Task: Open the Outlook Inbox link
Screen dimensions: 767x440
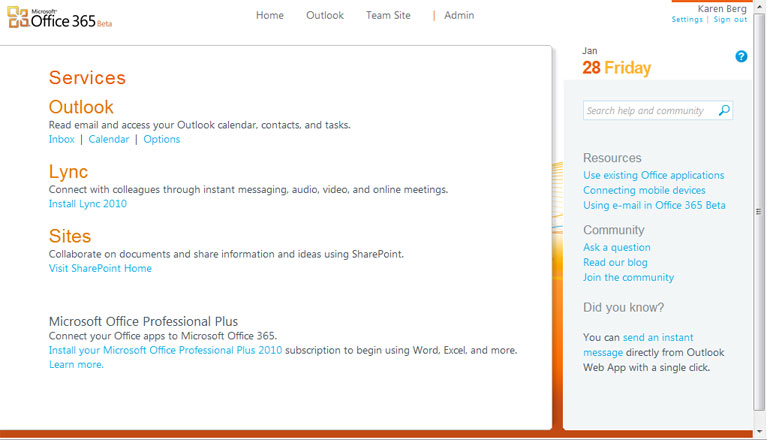Action: tap(62, 140)
